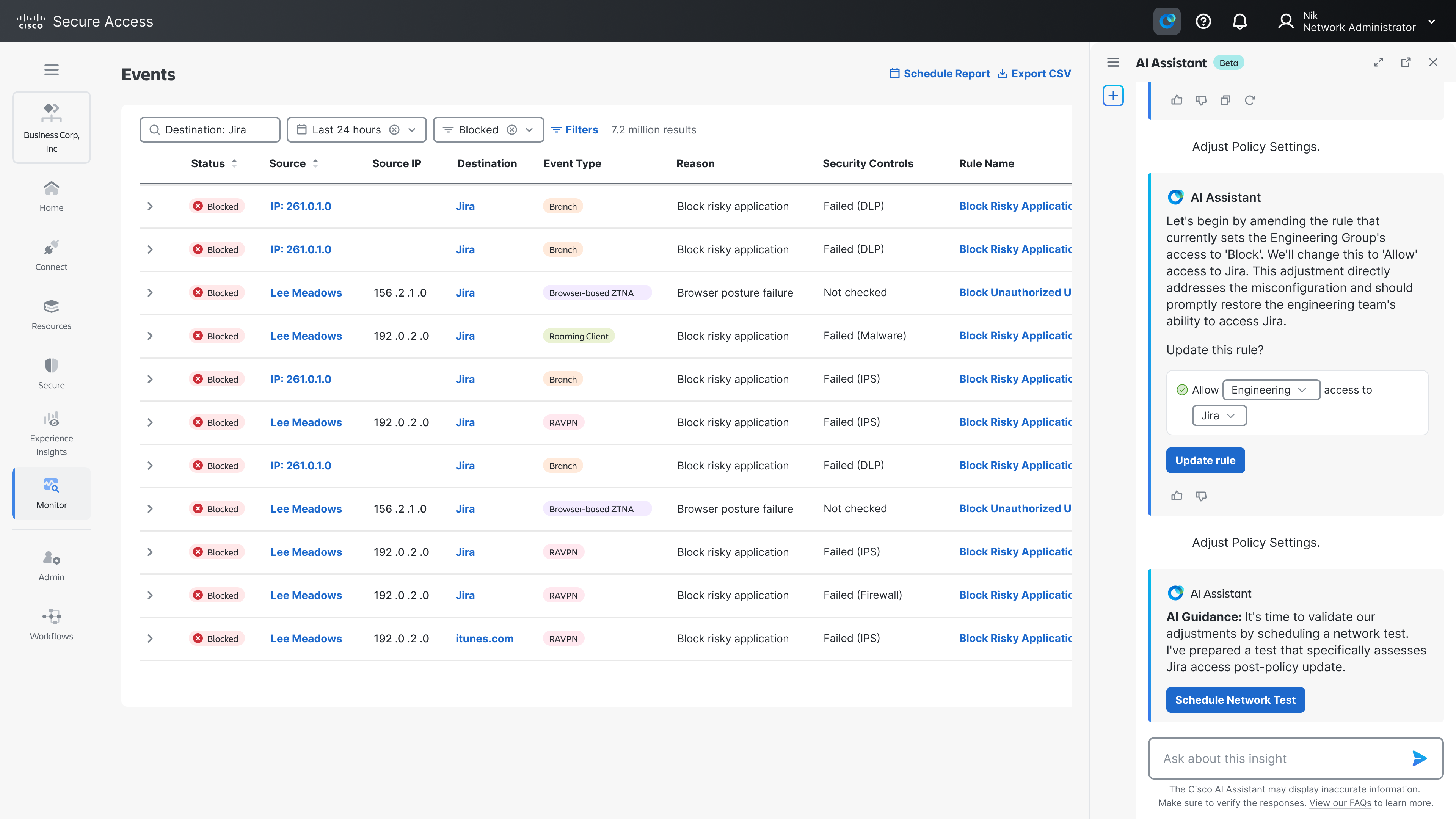Send message with the arrow icon
This screenshot has width=1456, height=819.
click(x=1419, y=758)
